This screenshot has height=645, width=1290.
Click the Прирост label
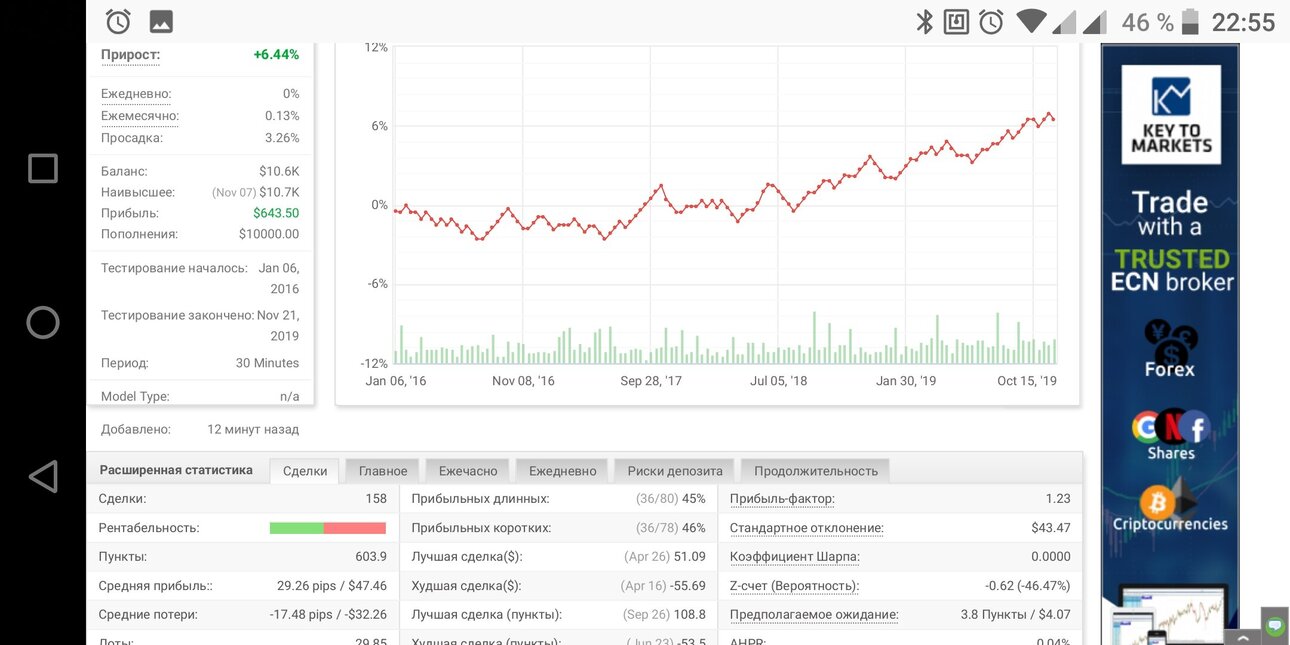point(130,55)
